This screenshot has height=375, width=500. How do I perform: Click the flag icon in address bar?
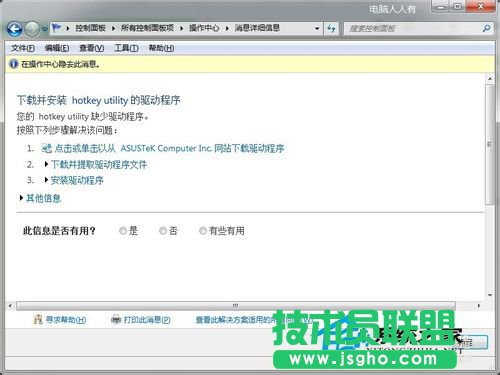(x=56, y=28)
